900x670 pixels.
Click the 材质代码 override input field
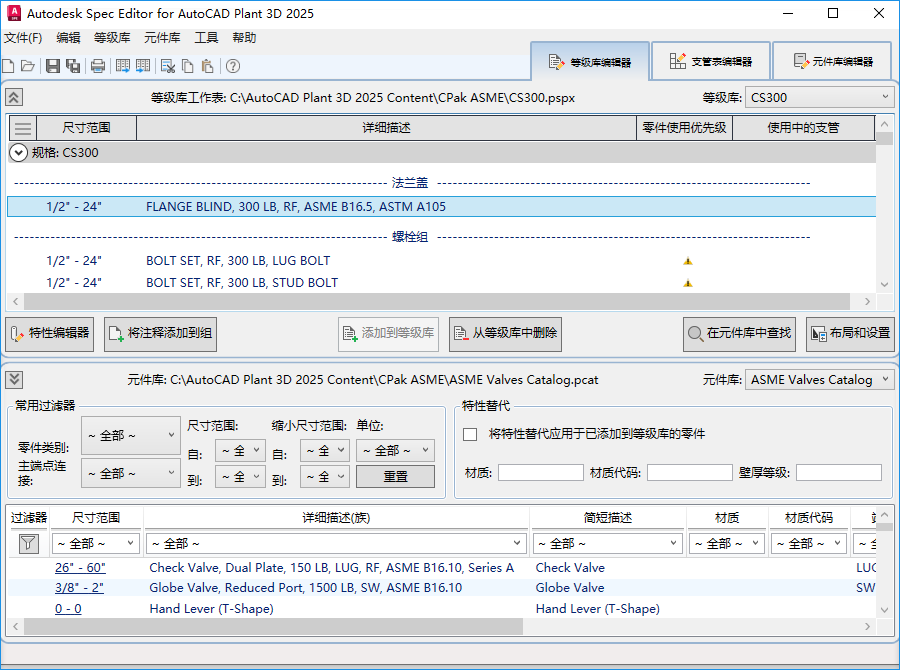point(689,473)
